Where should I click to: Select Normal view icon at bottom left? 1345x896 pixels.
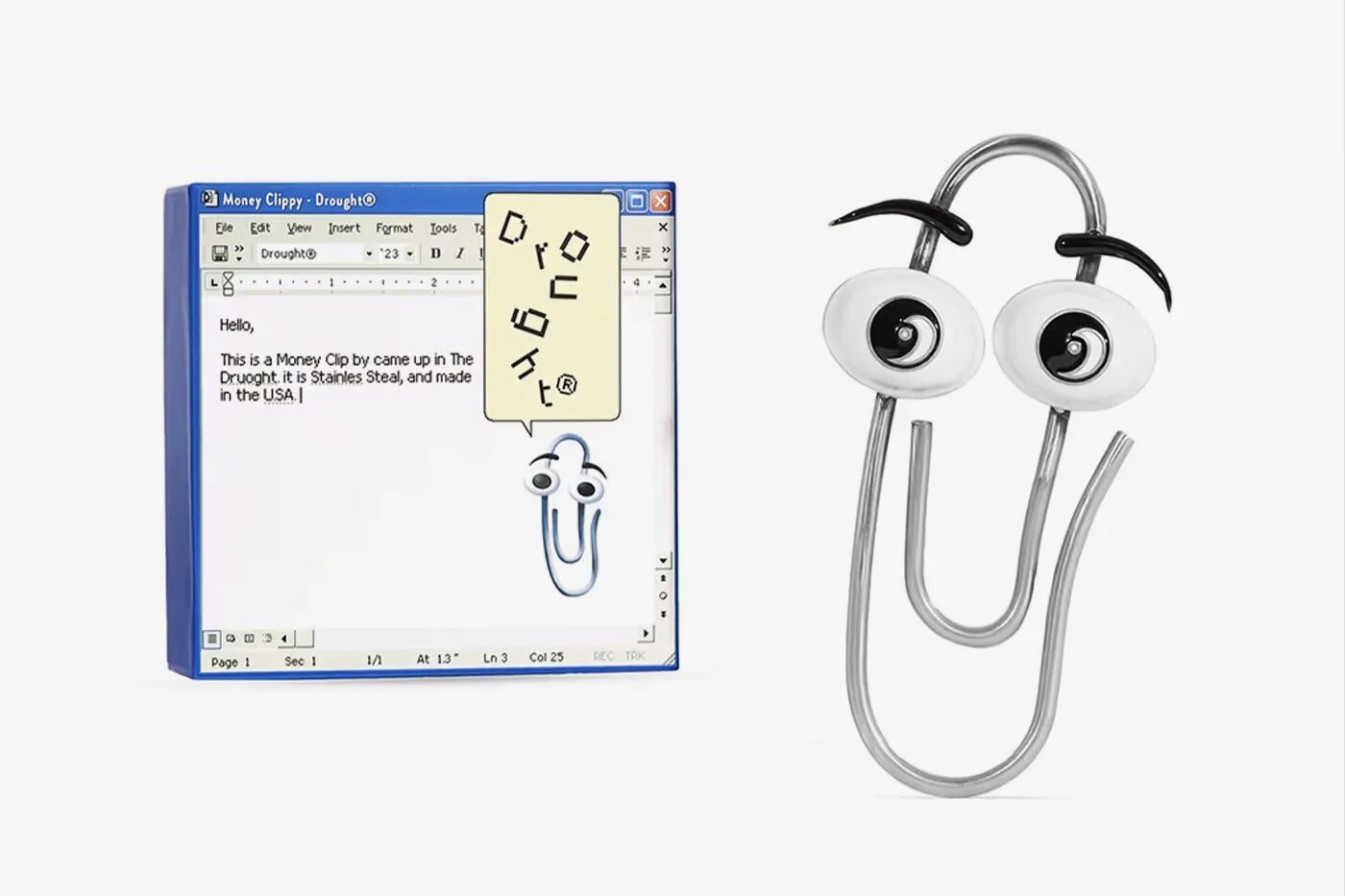point(212,638)
